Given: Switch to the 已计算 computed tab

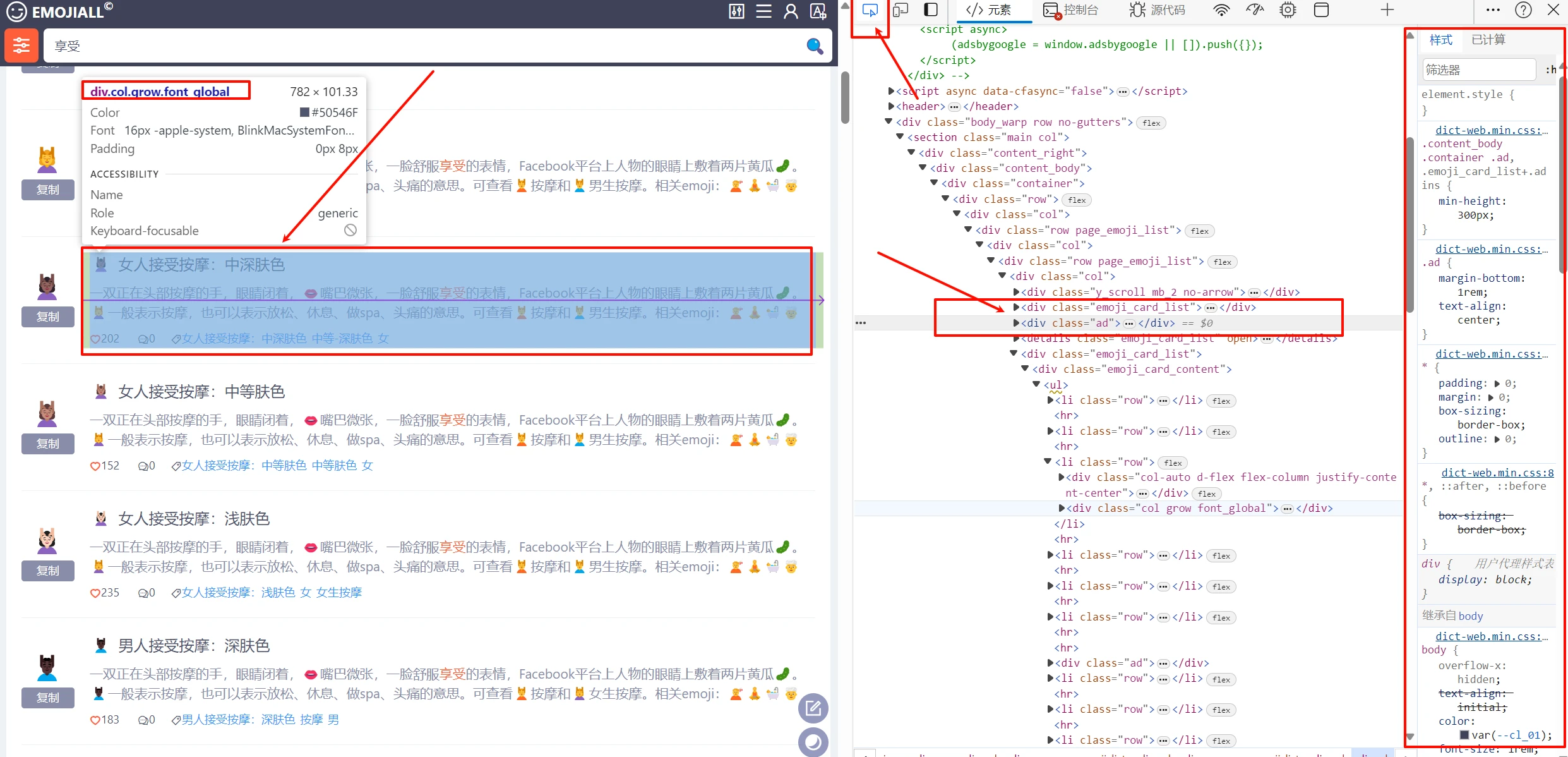Looking at the screenshot, I should tap(1488, 40).
